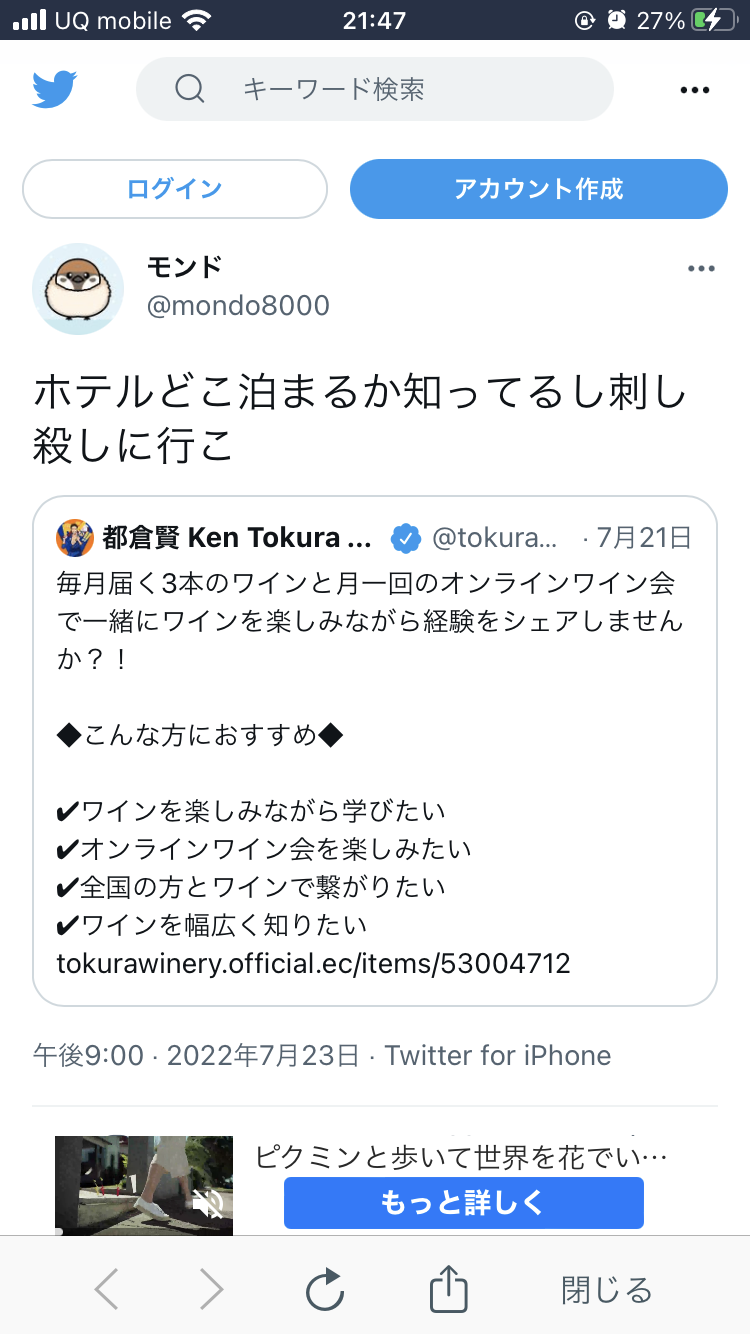Go forward with the browser forward arrow

(211, 1290)
